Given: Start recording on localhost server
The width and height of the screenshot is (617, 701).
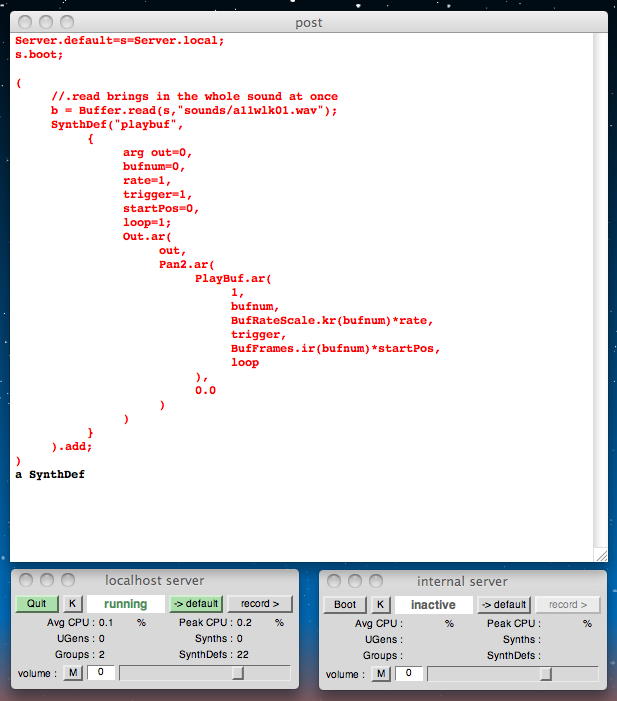Looking at the screenshot, I should [x=260, y=604].
